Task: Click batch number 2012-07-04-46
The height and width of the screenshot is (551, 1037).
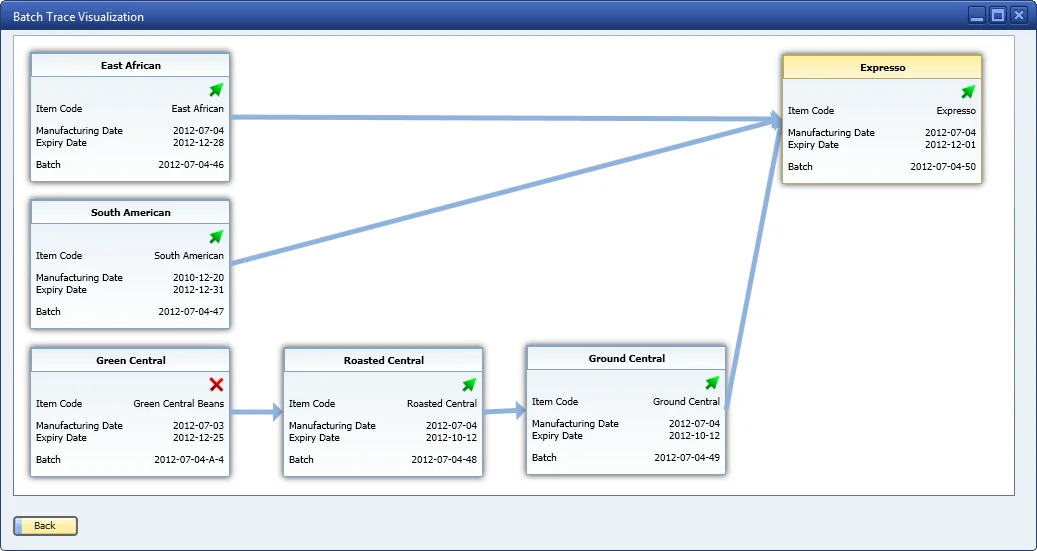Action: pos(191,165)
